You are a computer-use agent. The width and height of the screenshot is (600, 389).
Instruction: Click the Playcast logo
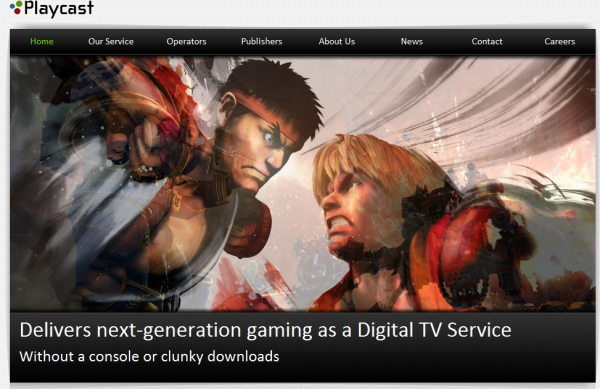(52, 8)
